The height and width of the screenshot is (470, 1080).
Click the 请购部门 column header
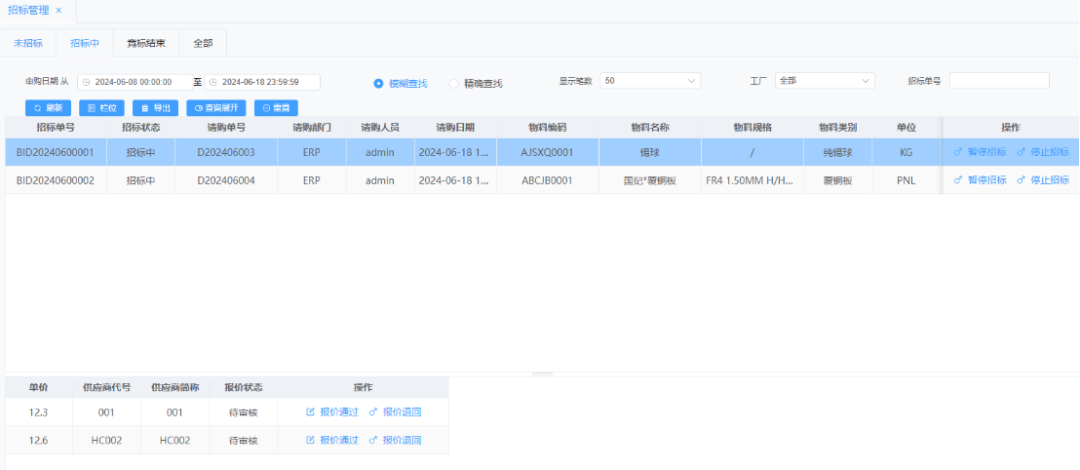(x=311, y=127)
